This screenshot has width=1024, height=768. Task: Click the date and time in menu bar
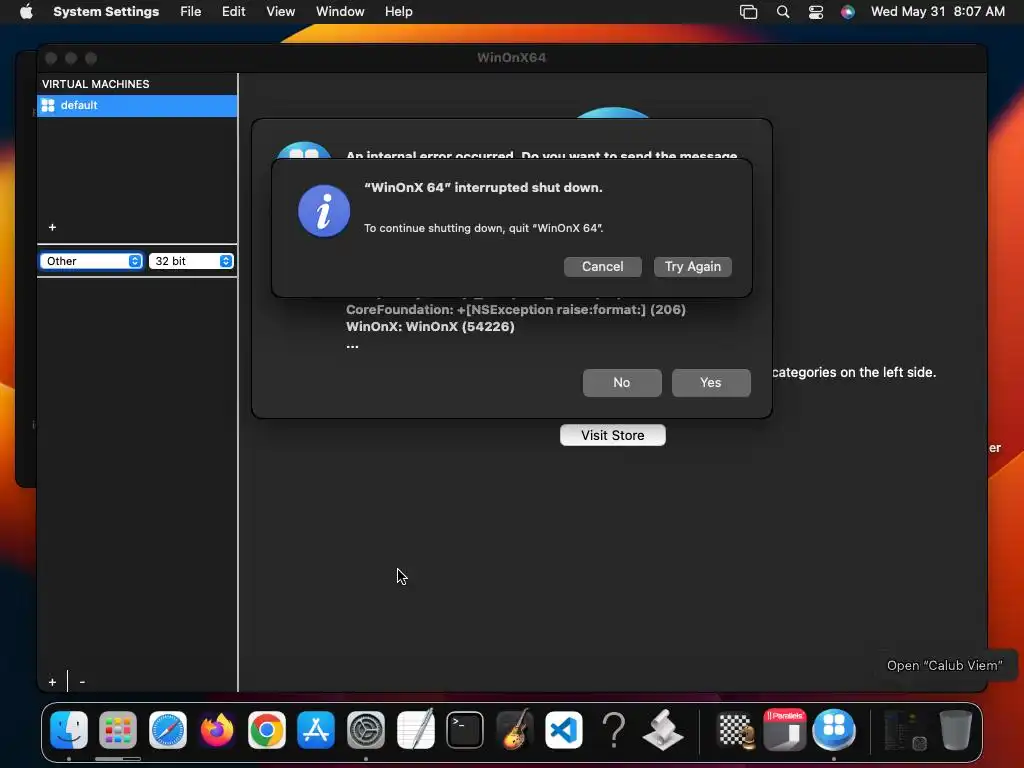(938, 12)
